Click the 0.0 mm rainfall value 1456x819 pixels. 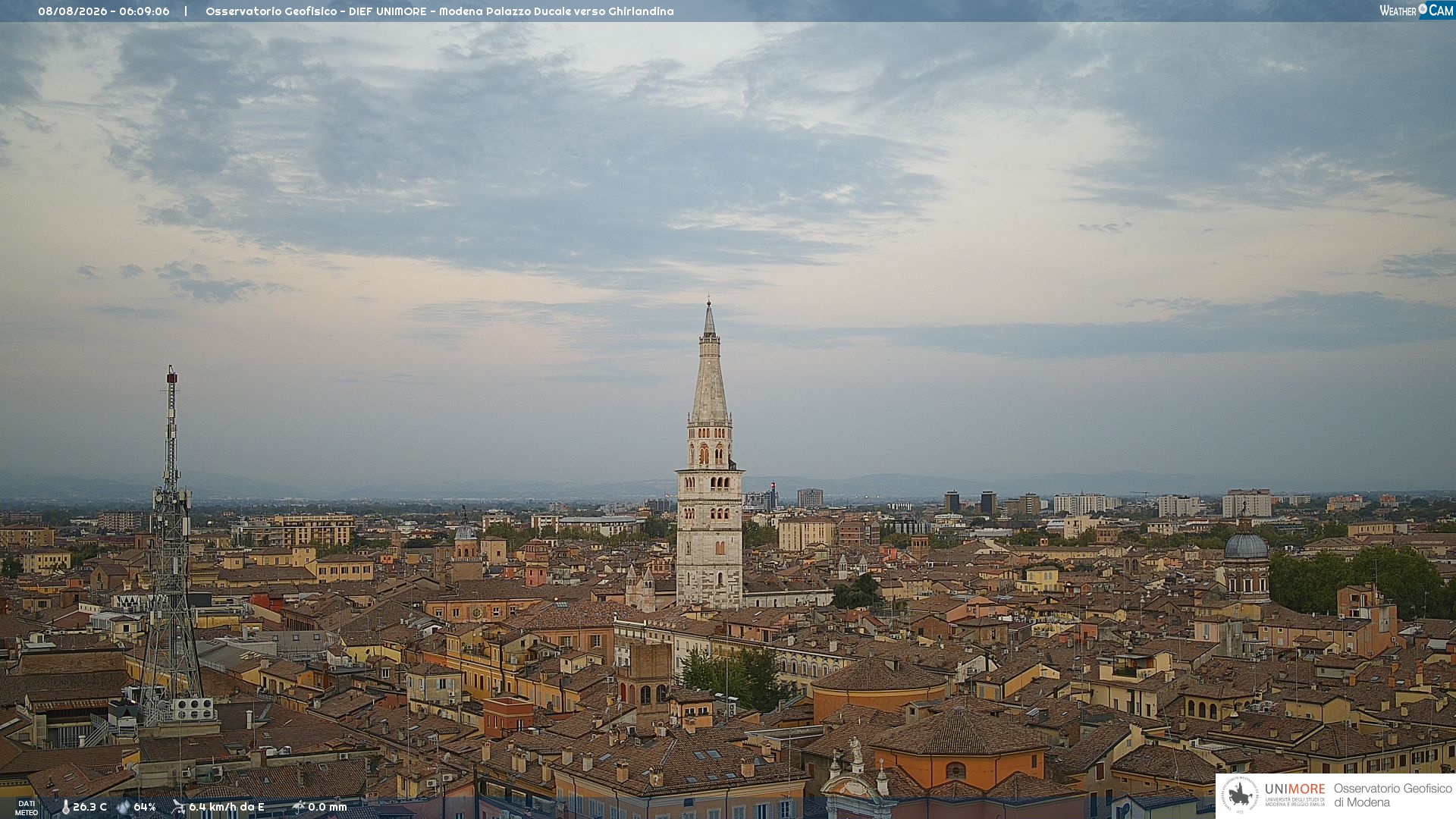click(328, 807)
